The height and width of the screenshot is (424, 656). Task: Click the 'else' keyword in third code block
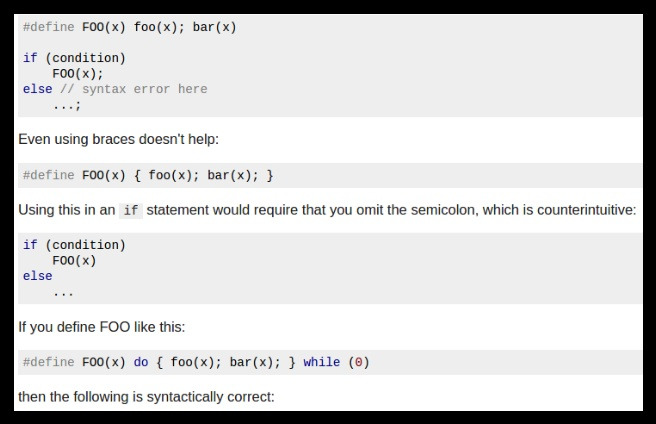click(x=38, y=276)
